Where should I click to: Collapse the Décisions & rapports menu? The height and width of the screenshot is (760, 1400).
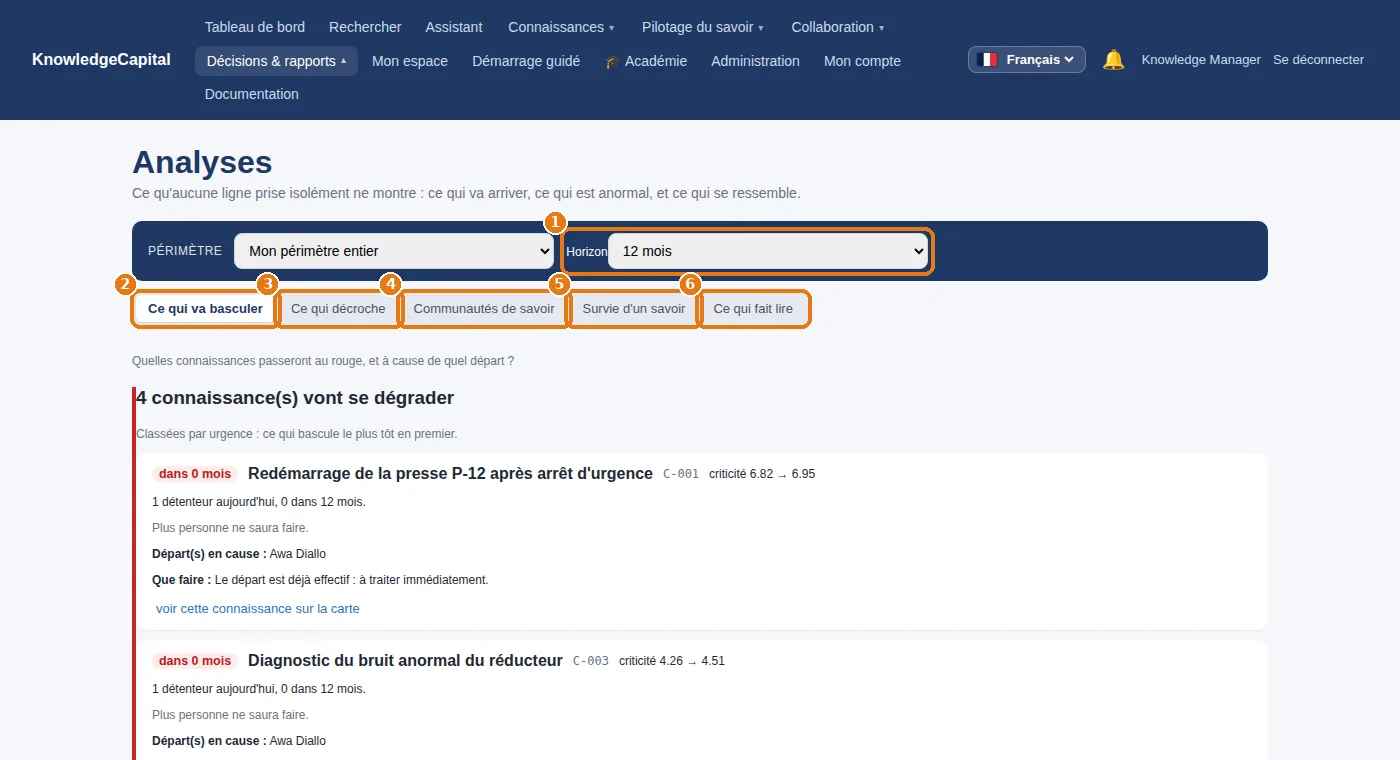tap(276, 61)
